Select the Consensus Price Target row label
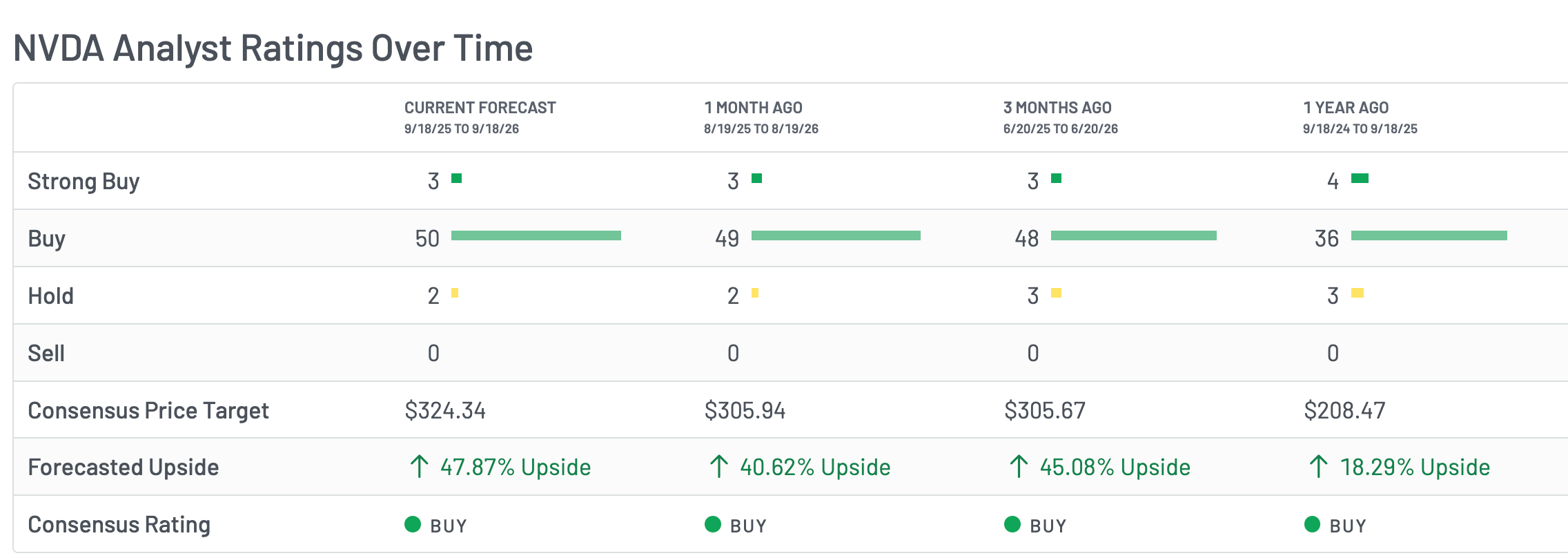This screenshot has height=558, width=1568. [x=148, y=410]
